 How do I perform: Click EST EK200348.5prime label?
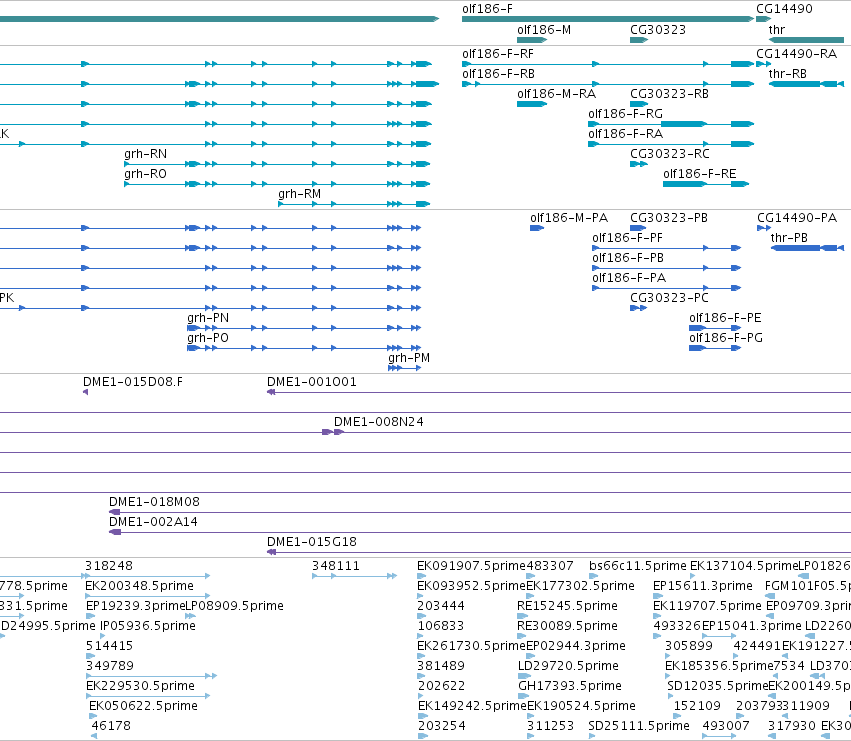click(139, 586)
